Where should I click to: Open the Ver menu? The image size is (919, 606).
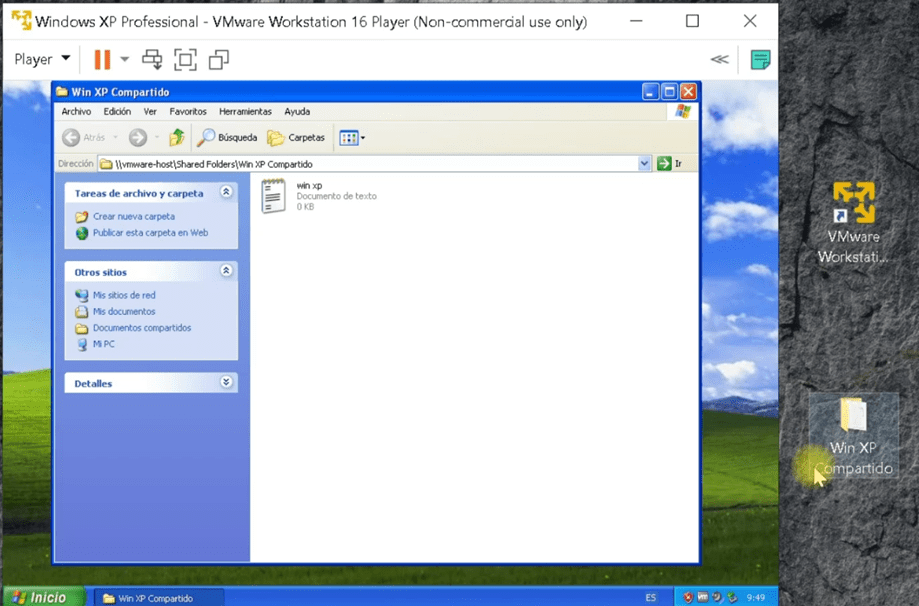pos(150,111)
